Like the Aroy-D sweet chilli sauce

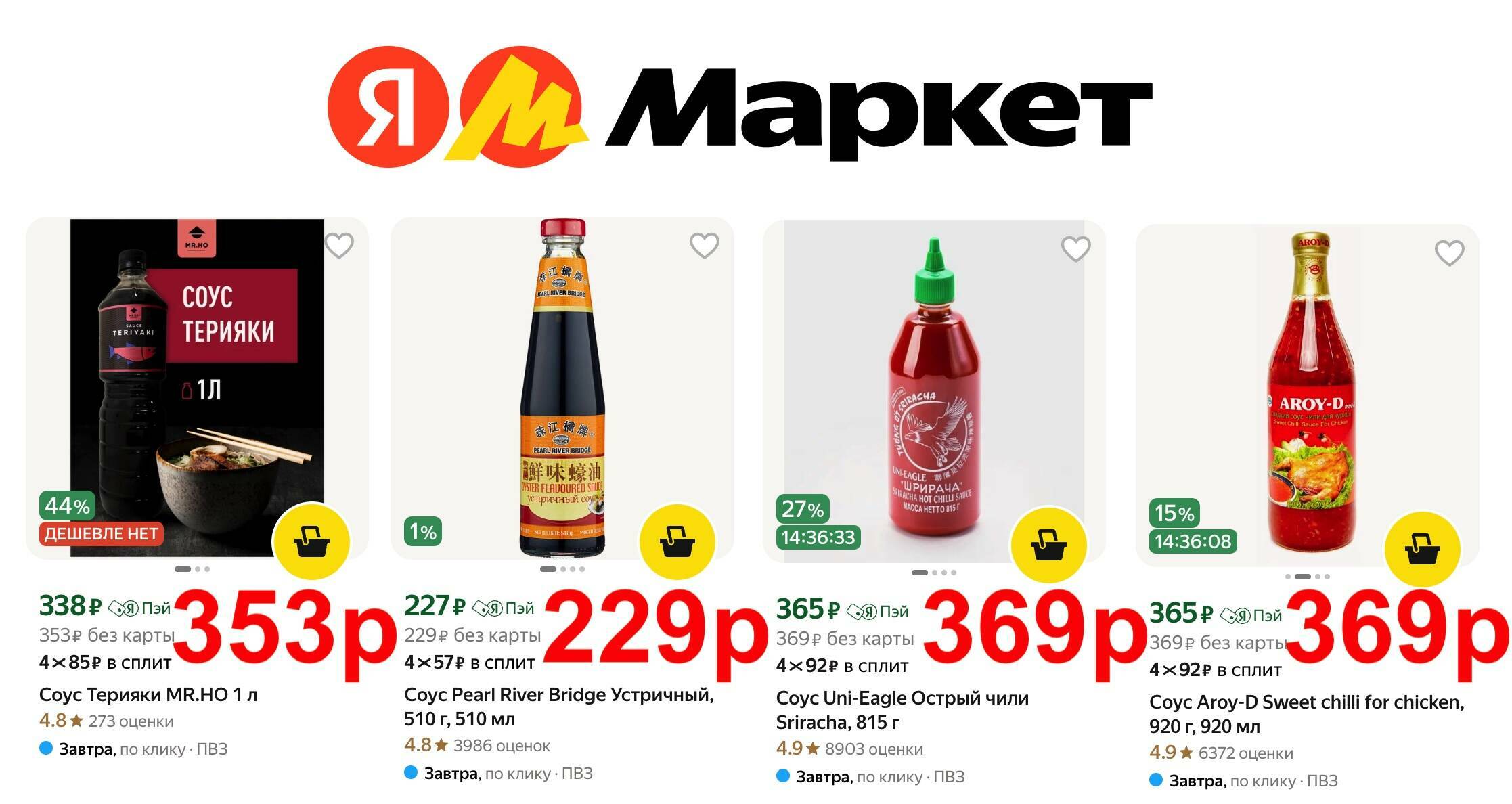click(x=1449, y=253)
